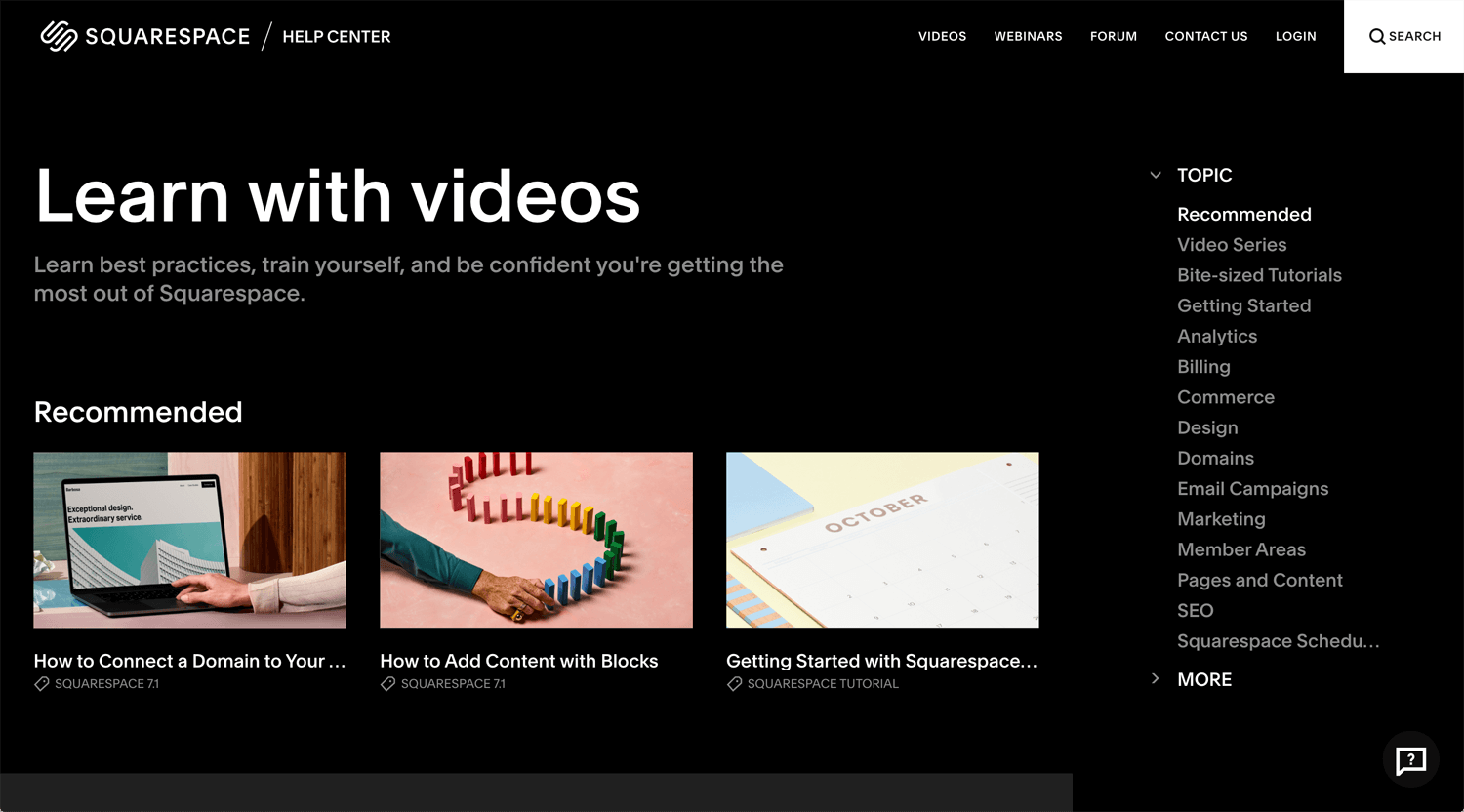
Task: Select the Pages and Content topic
Action: pyautogui.click(x=1260, y=580)
